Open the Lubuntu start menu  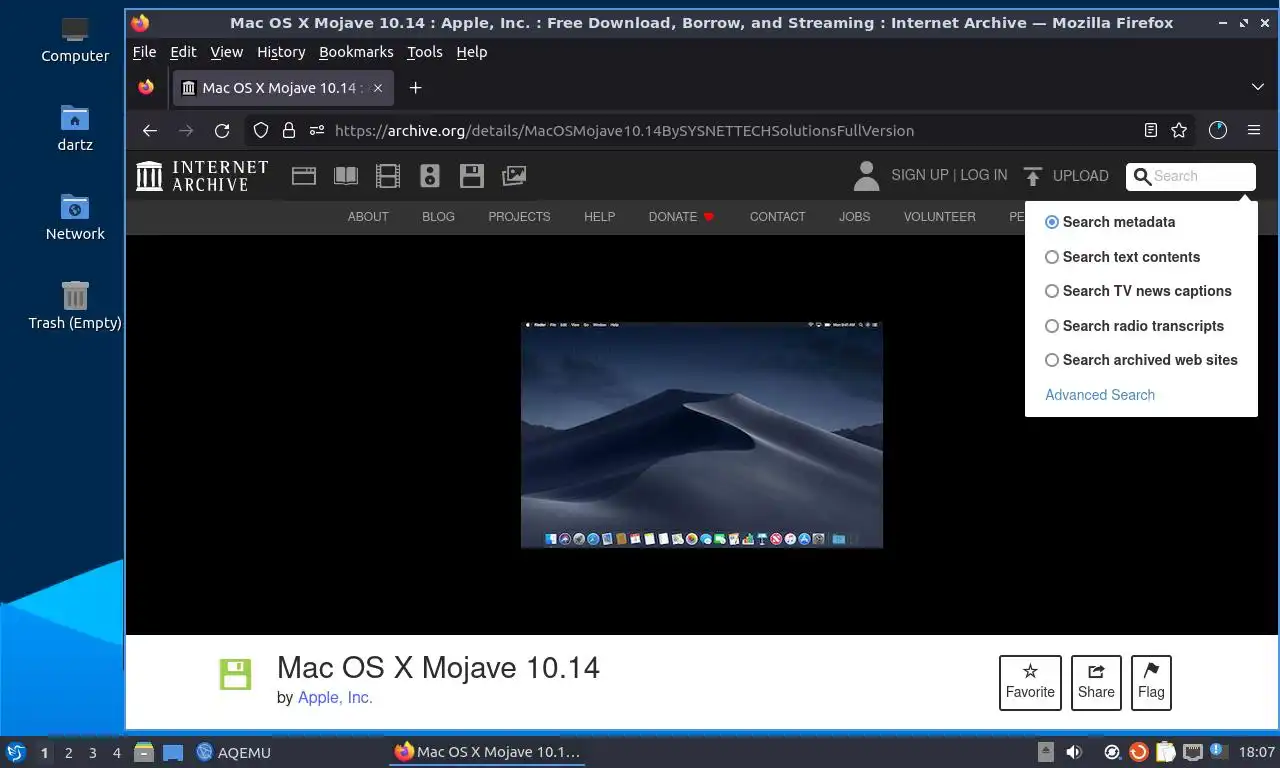tap(15, 752)
